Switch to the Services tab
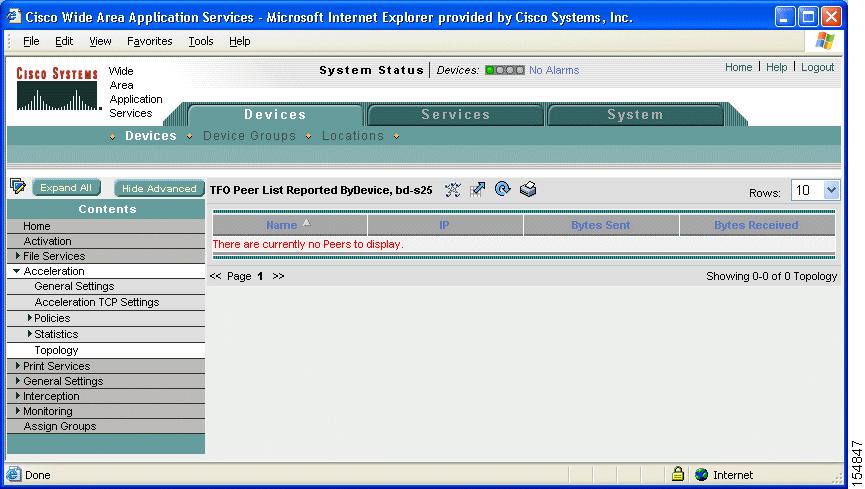The width and height of the screenshot is (865, 489). point(456,115)
